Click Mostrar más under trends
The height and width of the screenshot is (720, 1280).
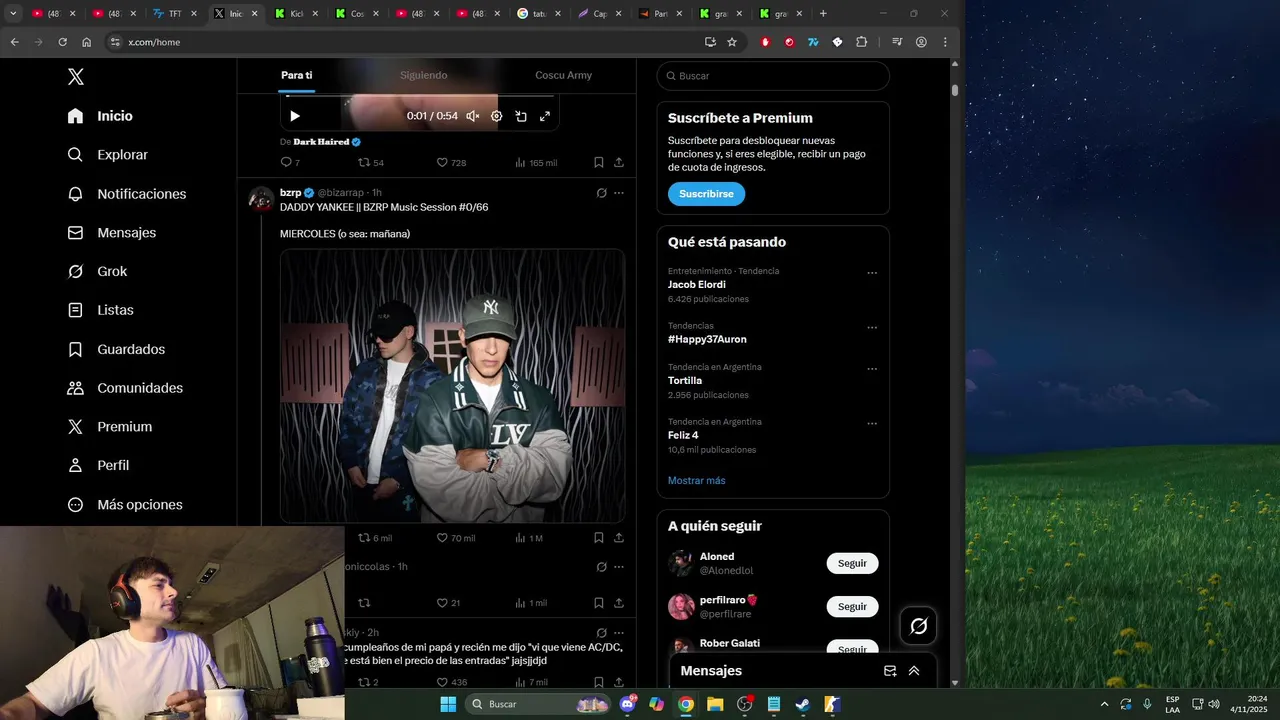pos(697,481)
